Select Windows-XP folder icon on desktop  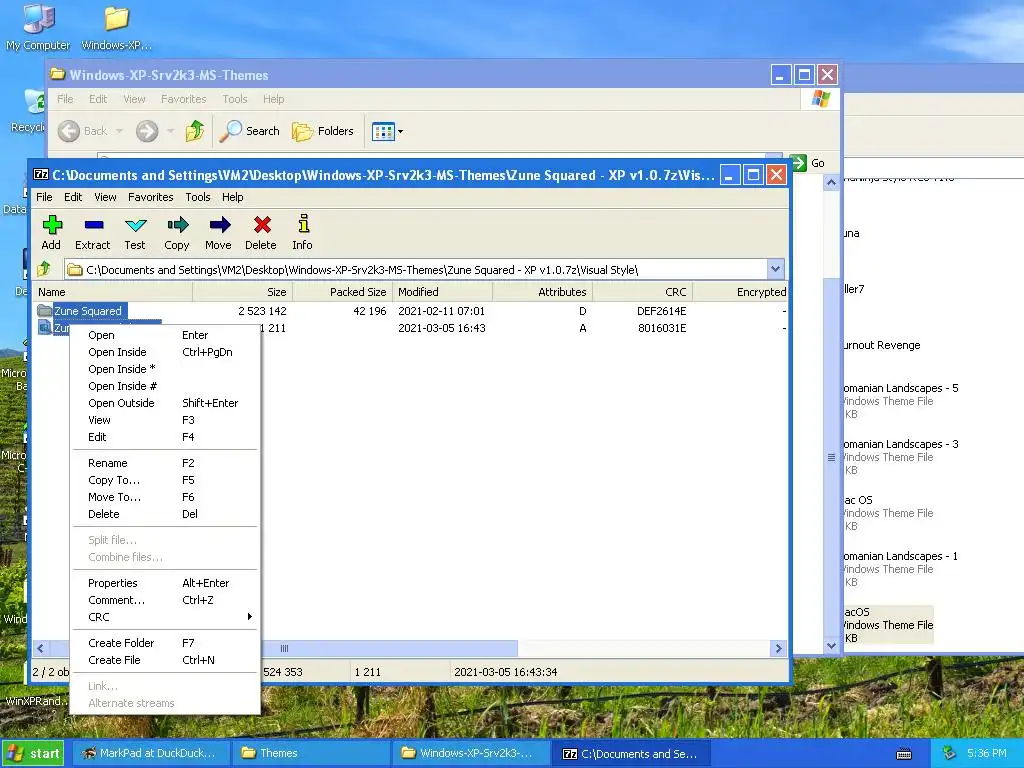click(116, 27)
